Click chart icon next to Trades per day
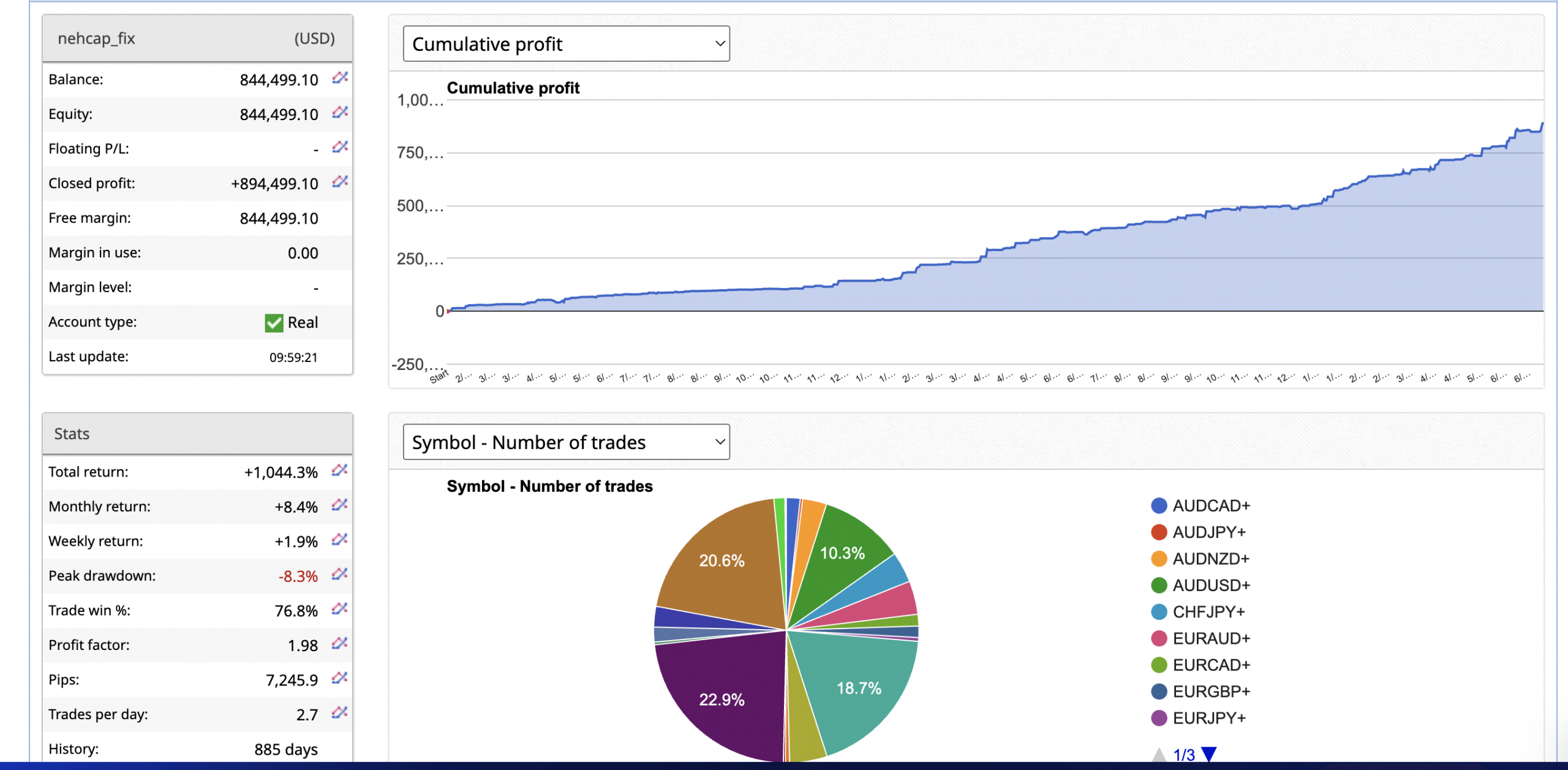 click(339, 713)
